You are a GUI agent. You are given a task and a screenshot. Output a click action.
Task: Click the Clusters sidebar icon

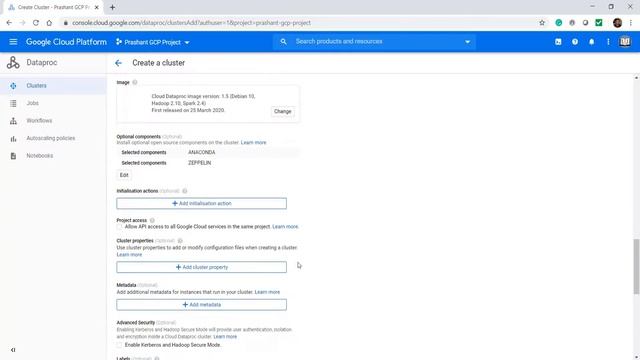click(13, 86)
